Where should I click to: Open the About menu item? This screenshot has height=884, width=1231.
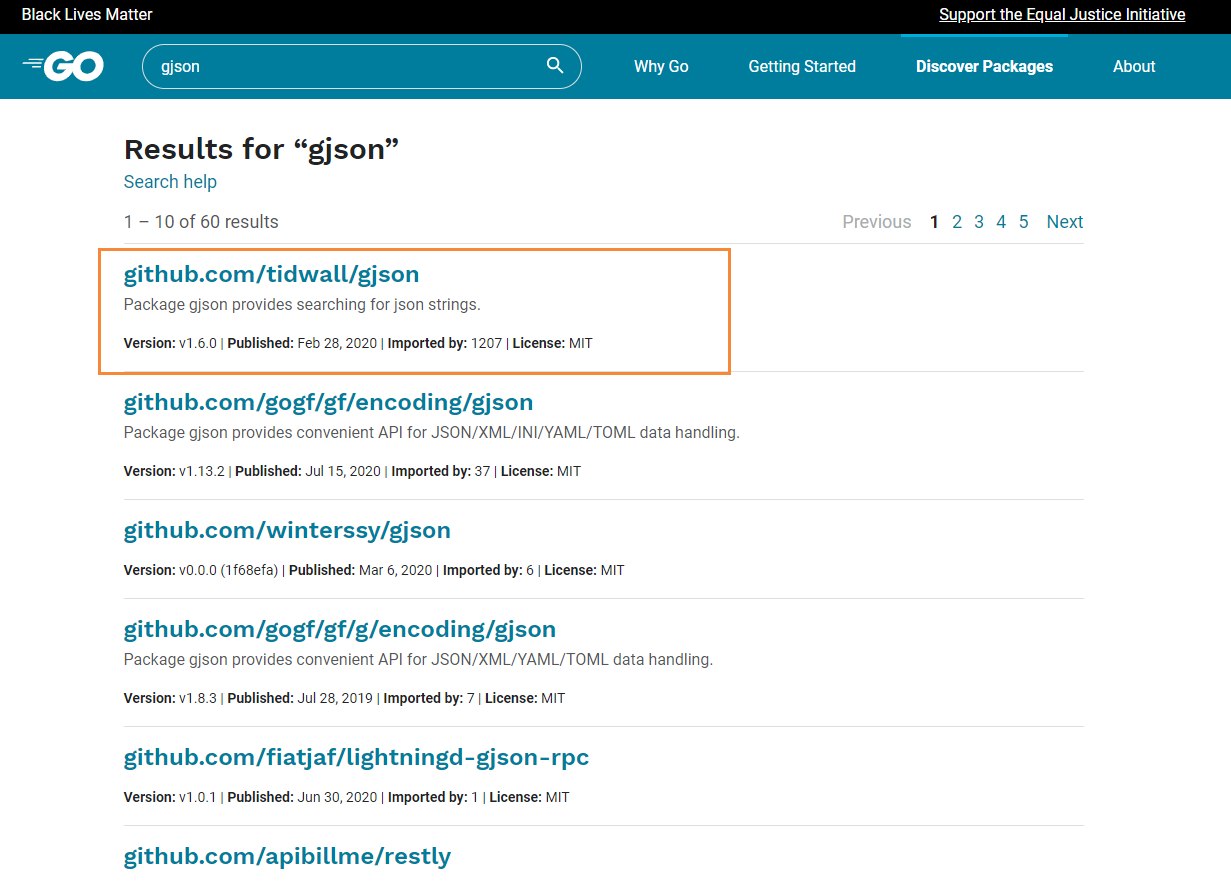(1134, 66)
